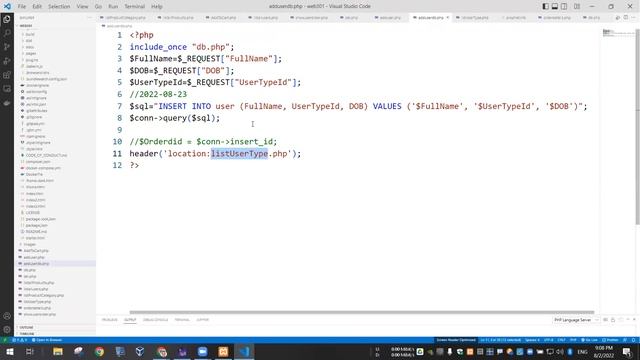This screenshot has height=360, width=640.
Task: Toggle the bottom panel visibility
Action: [x=555, y=7]
